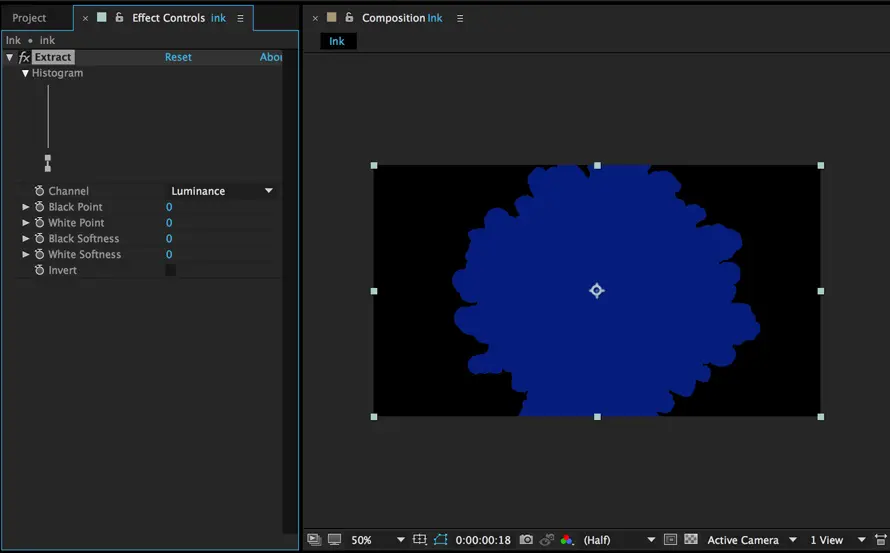This screenshot has width=890, height=553.
Task: Open the (Half) resolution dropdown
Action: (x=619, y=540)
